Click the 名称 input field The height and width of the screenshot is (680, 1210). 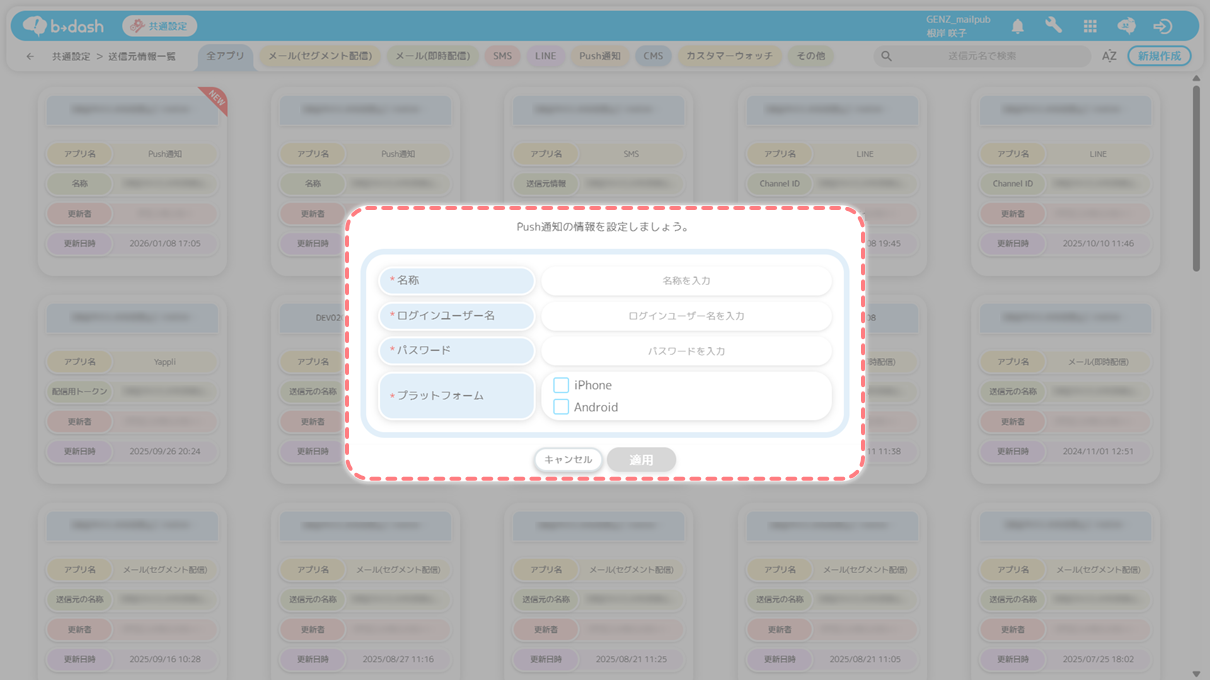point(686,281)
